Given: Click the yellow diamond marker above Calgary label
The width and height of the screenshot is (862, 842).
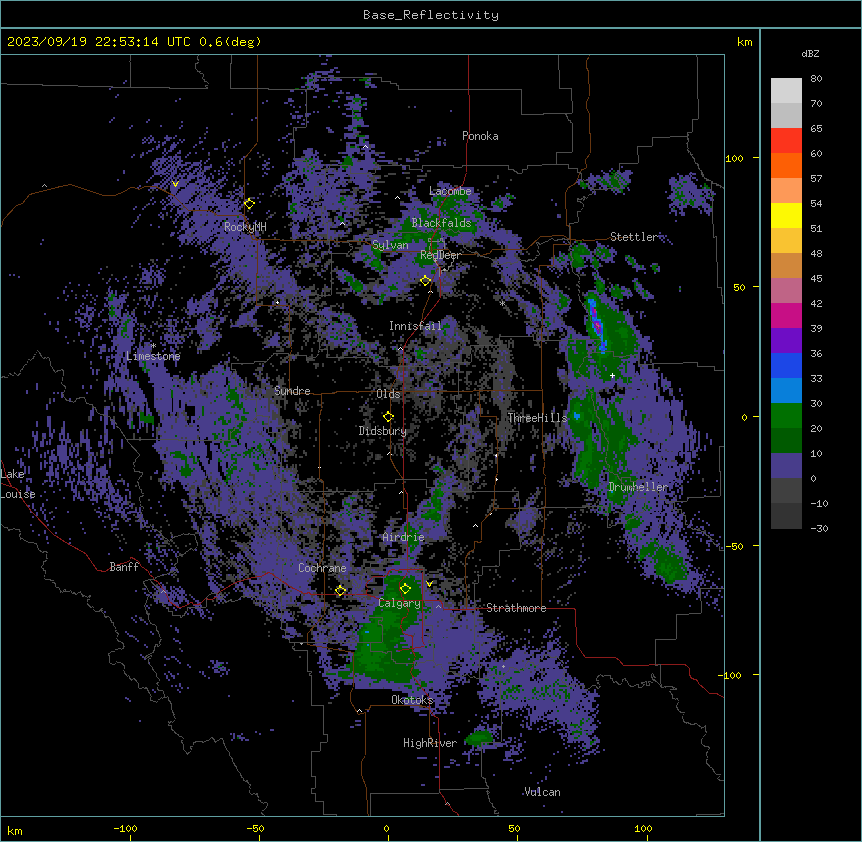Looking at the screenshot, I should coord(405,589).
